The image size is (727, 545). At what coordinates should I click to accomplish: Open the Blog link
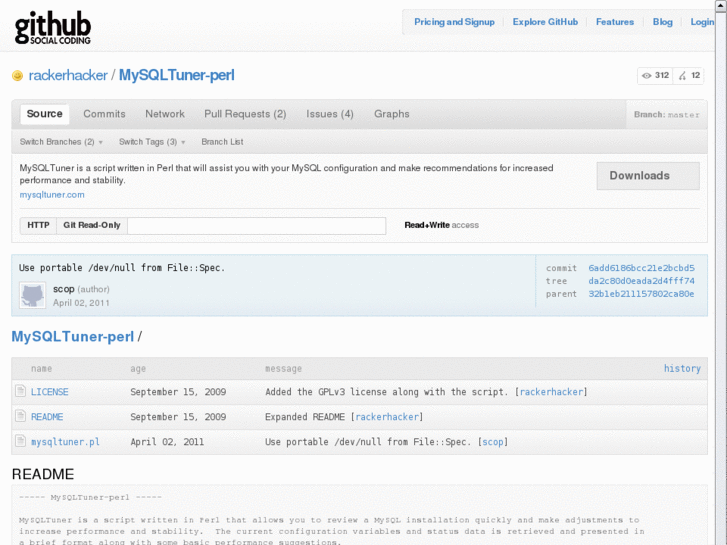click(663, 22)
